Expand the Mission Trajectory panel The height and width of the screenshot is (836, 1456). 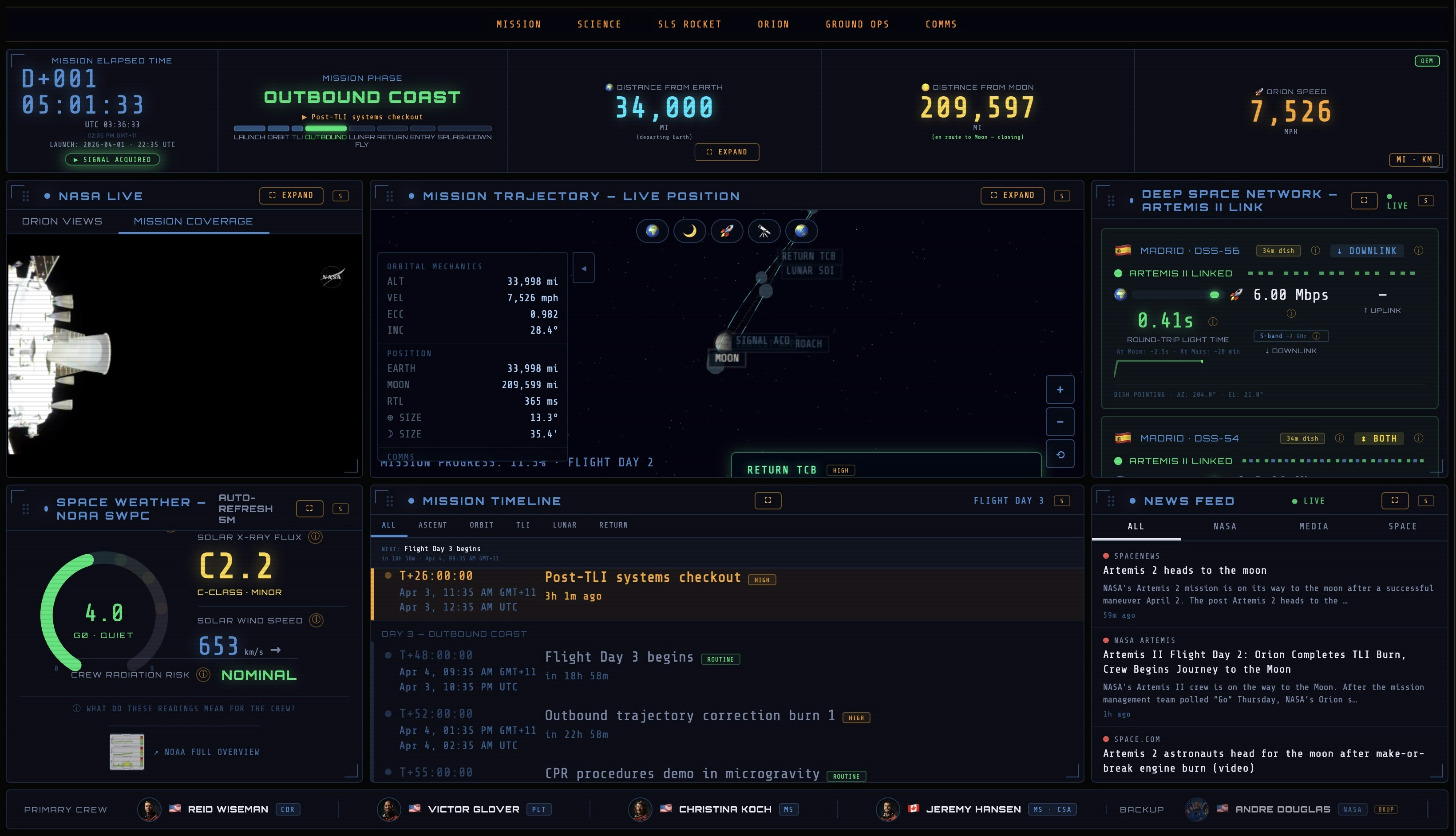1012,195
